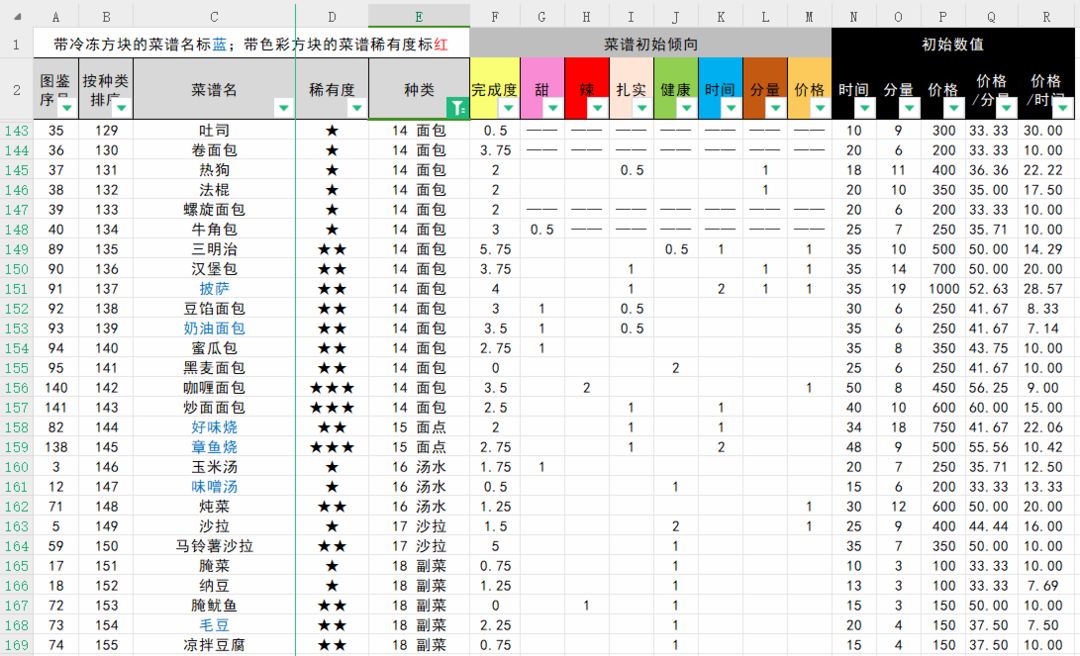The height and width of the screenshot is (656, 1080).
Task: Click the blue 披萨 recipe cell
Action: (214, 289)
